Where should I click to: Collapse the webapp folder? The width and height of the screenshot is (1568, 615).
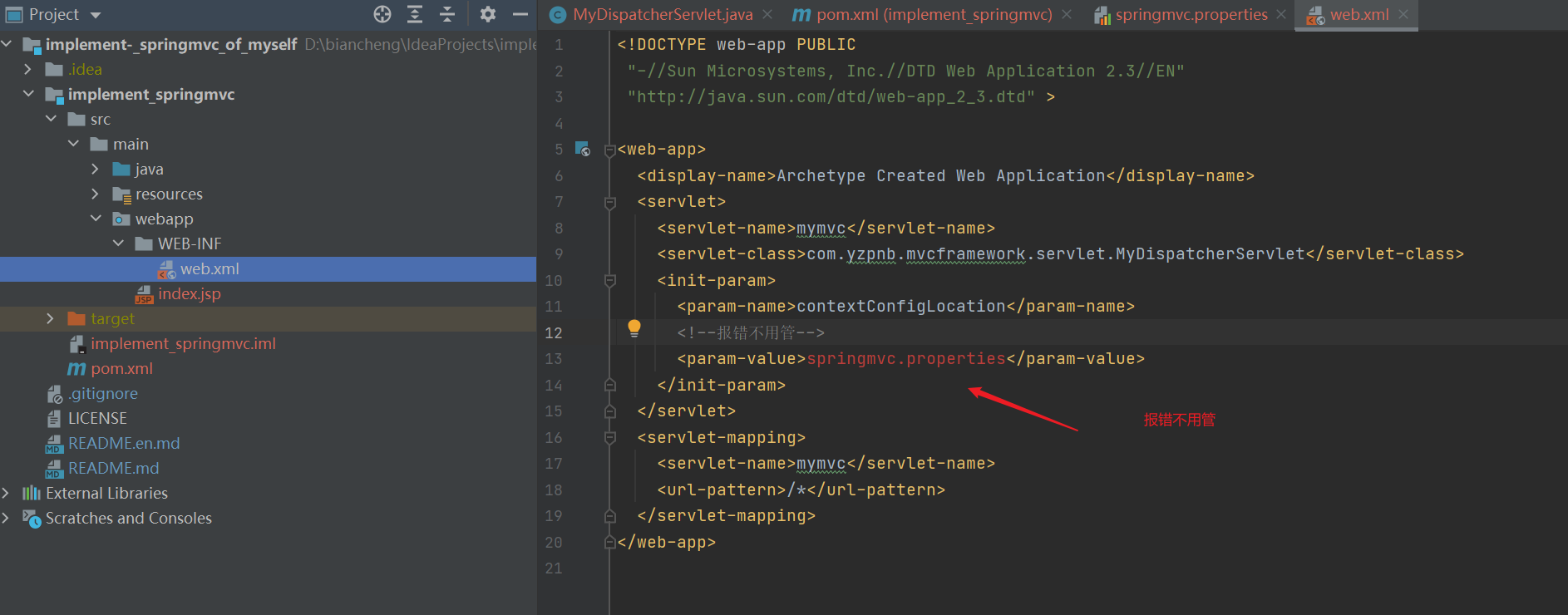click(96, 219)
